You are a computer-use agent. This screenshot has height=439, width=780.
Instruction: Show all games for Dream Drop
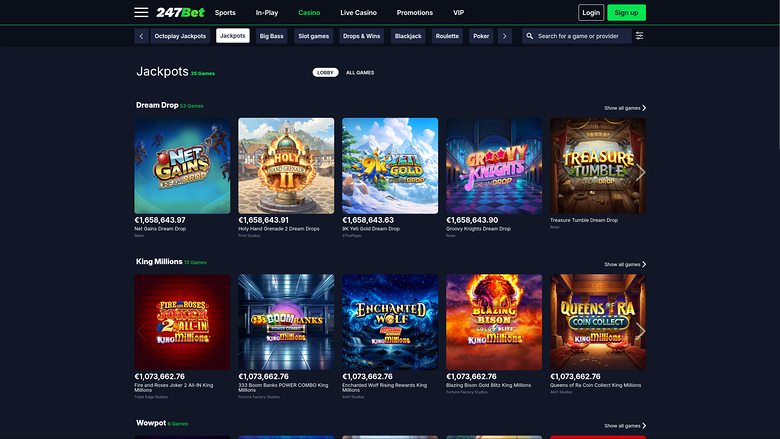pos(625,108)
